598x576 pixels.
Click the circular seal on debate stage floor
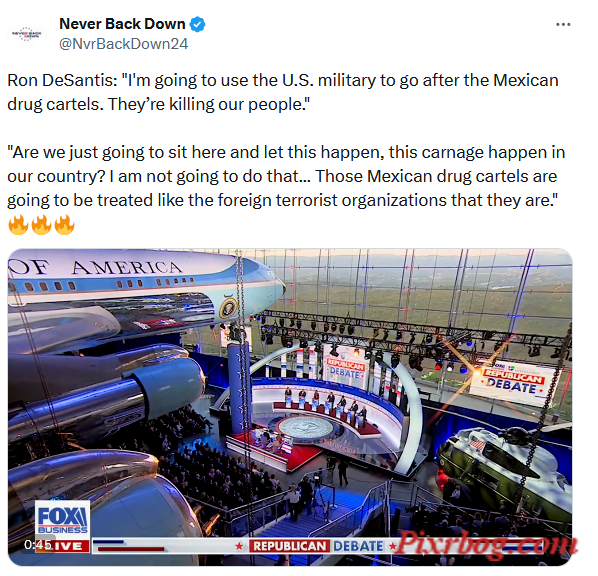[307, 428]
